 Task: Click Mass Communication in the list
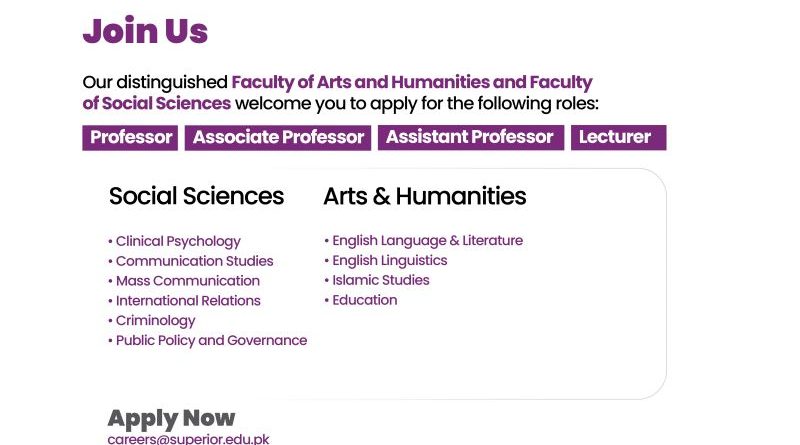pyautogui.click(x=187, y=281)
